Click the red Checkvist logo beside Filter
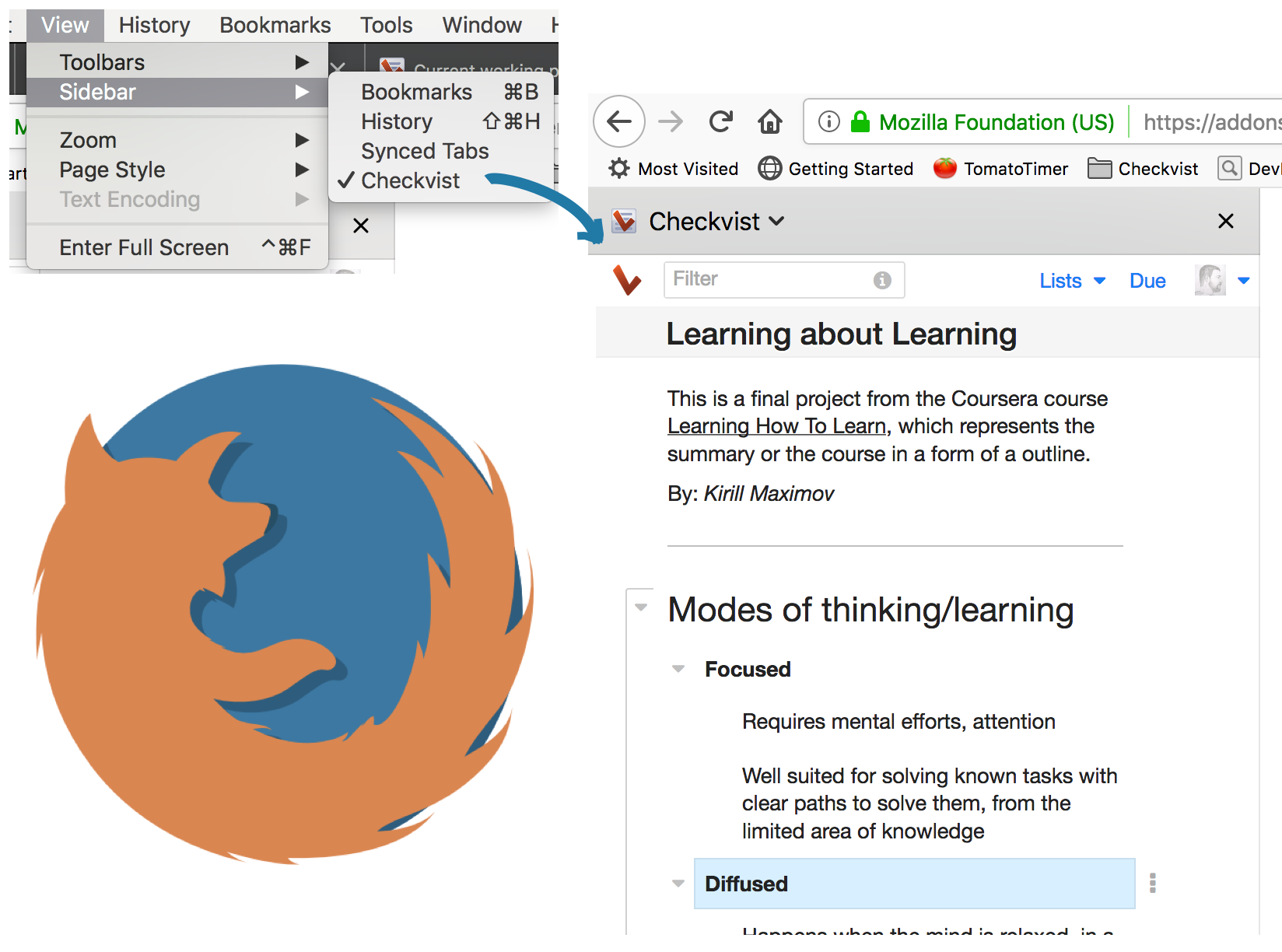1282x952 pixels. click(627, 280)
